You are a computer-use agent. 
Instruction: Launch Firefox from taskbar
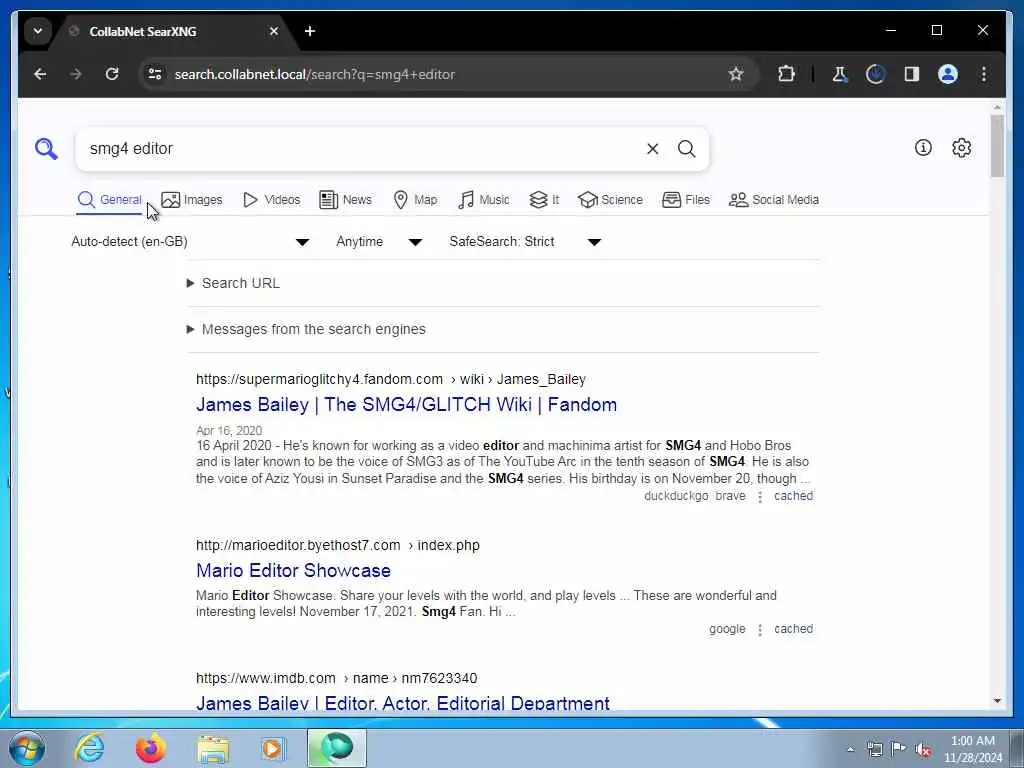150,749
